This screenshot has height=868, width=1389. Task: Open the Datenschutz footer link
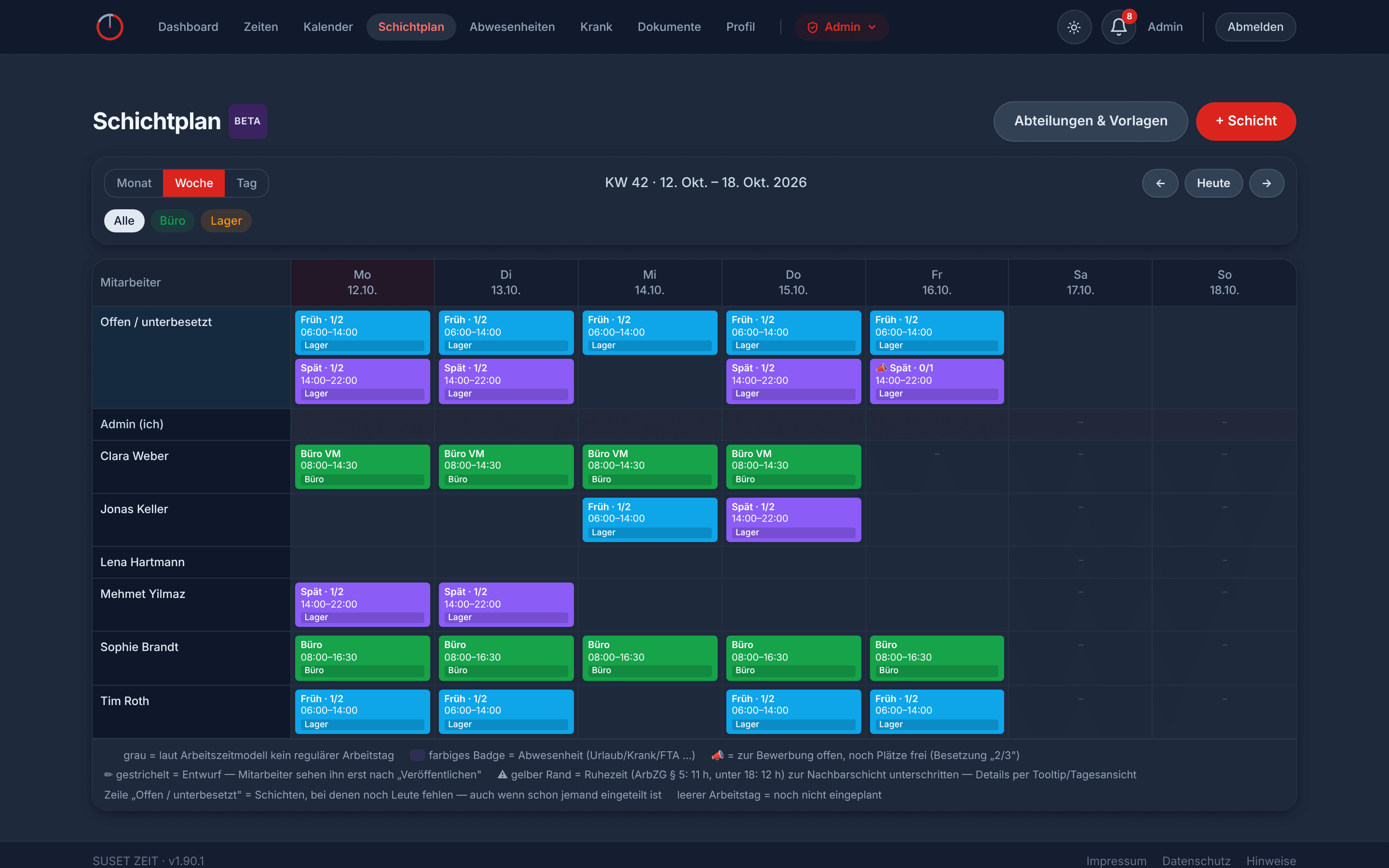1196,861
